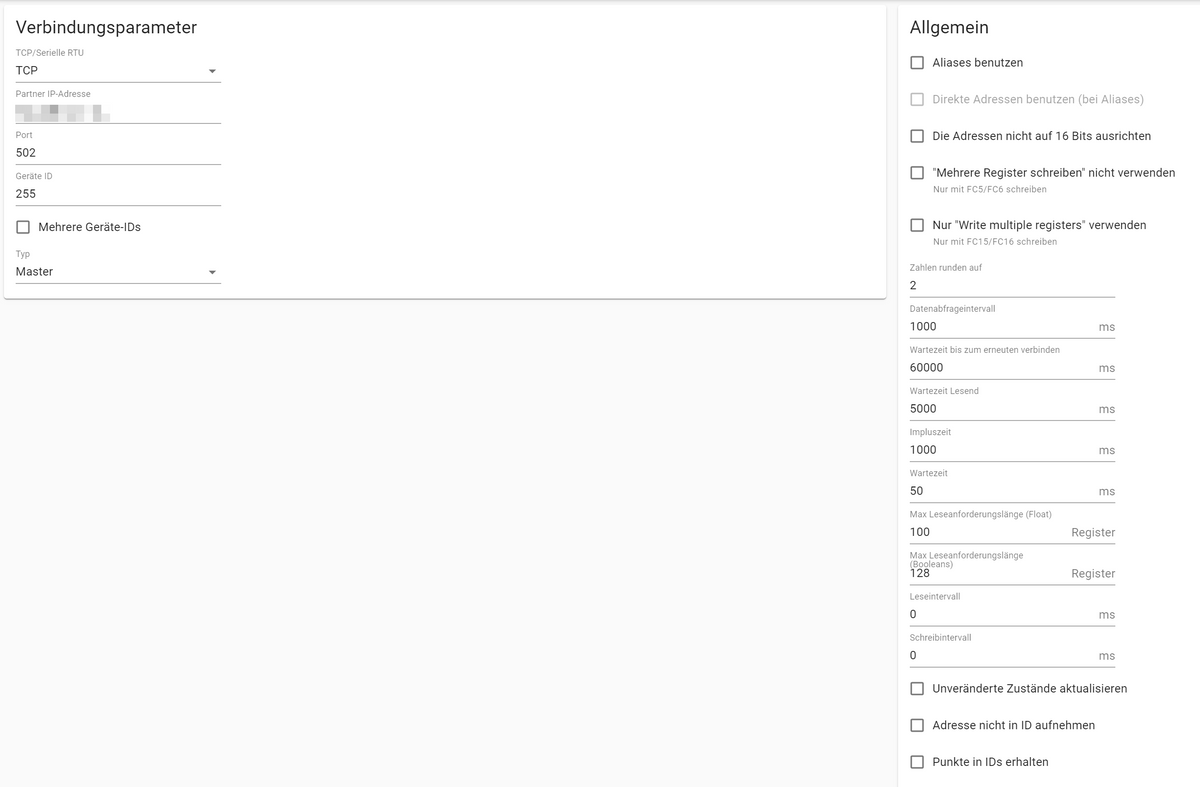This screenshot has width=1200, height=787.
Task: Check Die Adressen nicht auf 16 Bits ausrichten
Action: pos(917,136)
